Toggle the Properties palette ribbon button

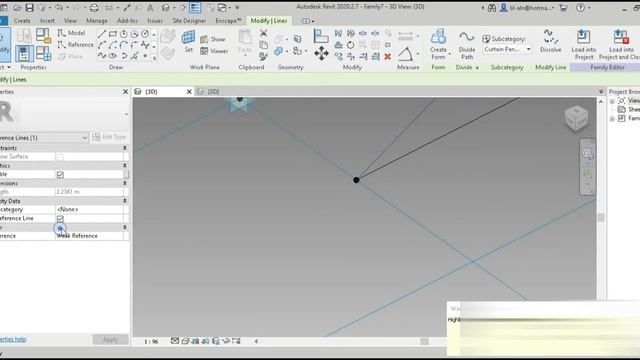24,53
